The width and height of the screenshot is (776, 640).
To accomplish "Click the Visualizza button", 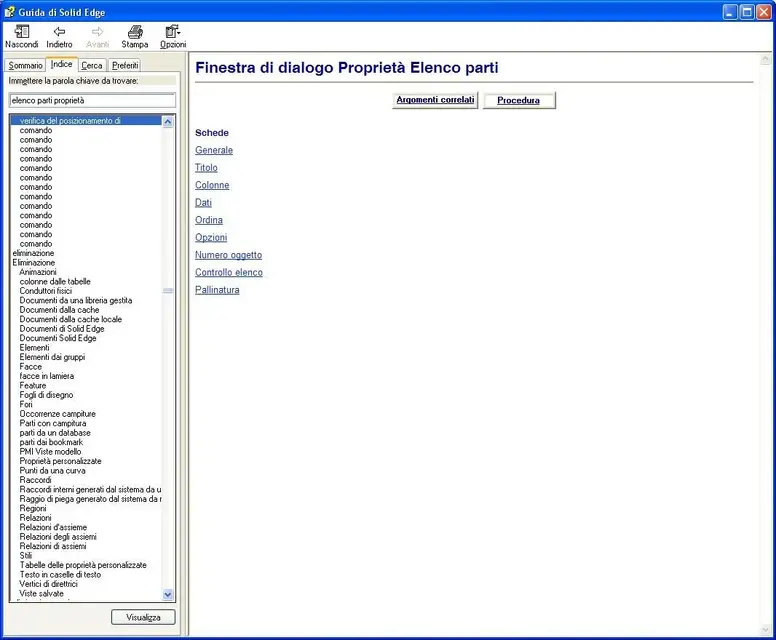I will pyautogui.click(x=144, y=617).
